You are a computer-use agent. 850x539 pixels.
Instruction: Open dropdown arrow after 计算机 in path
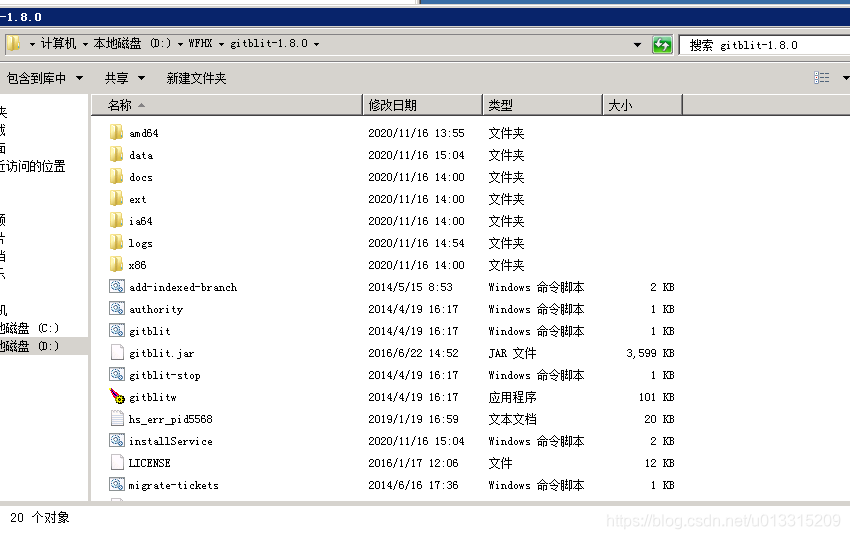coord(85,44)
